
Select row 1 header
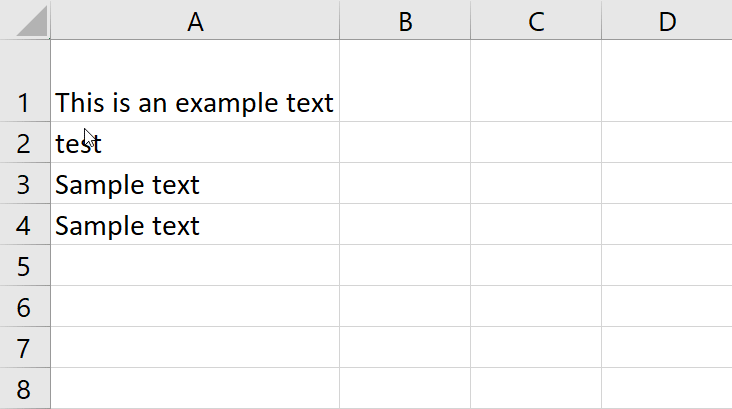click(25, 102)
